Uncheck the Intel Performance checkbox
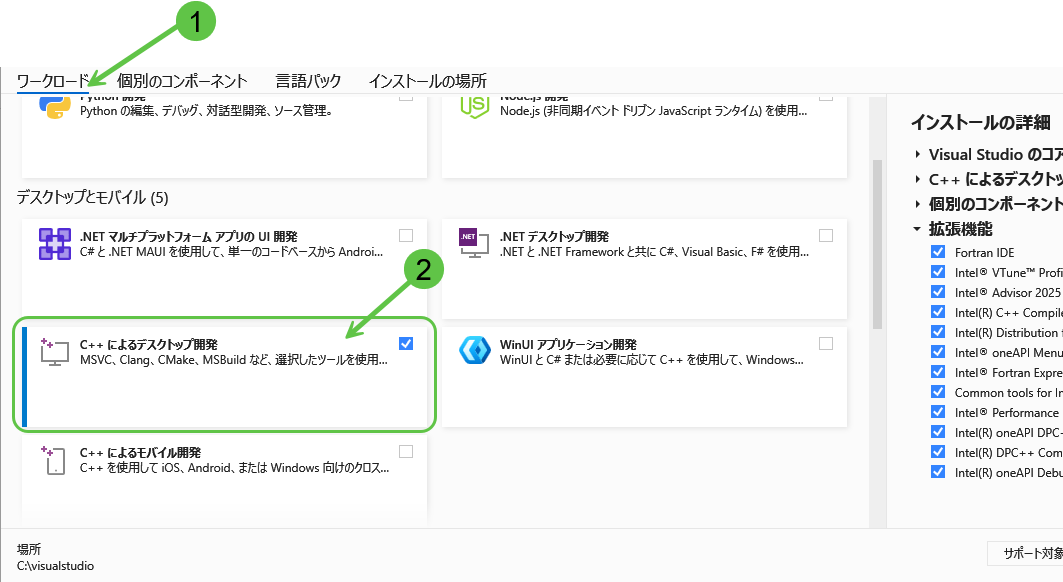The width and height of the screenshot is (1063, 582). pyautogui.click(x=938, y=412)
